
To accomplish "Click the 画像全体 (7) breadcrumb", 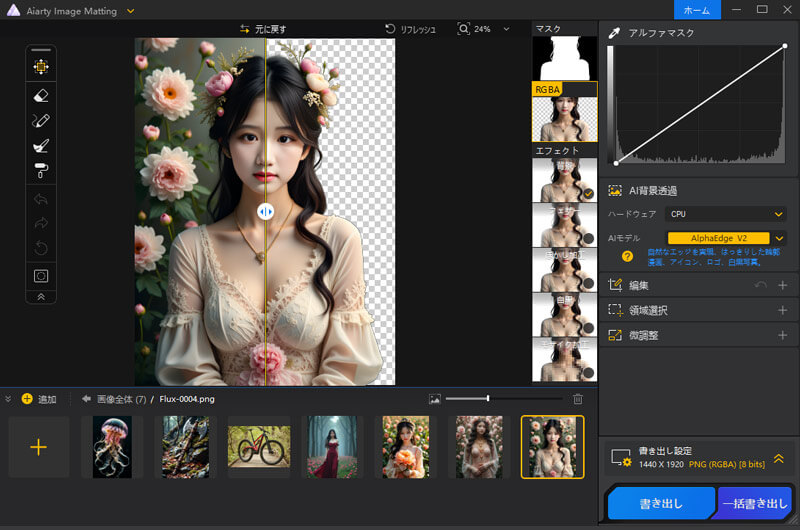I will click(122, 399).
